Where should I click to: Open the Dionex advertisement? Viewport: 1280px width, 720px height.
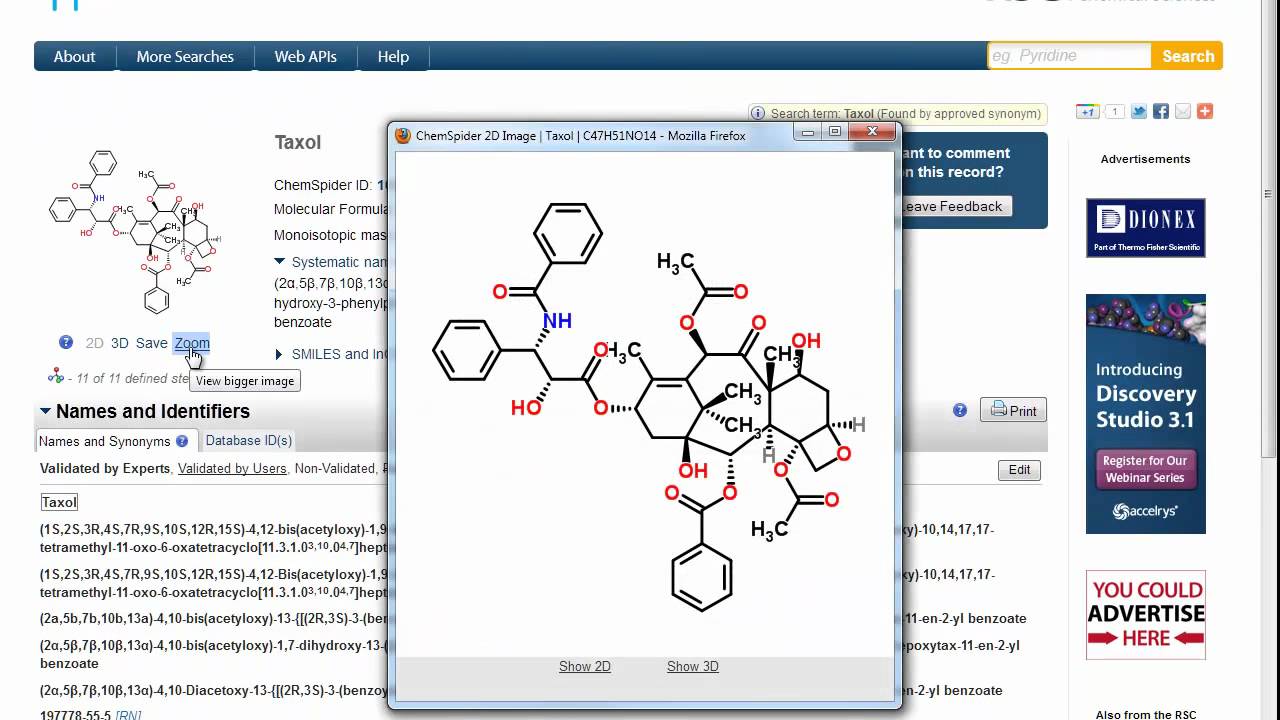point(1146,227)
